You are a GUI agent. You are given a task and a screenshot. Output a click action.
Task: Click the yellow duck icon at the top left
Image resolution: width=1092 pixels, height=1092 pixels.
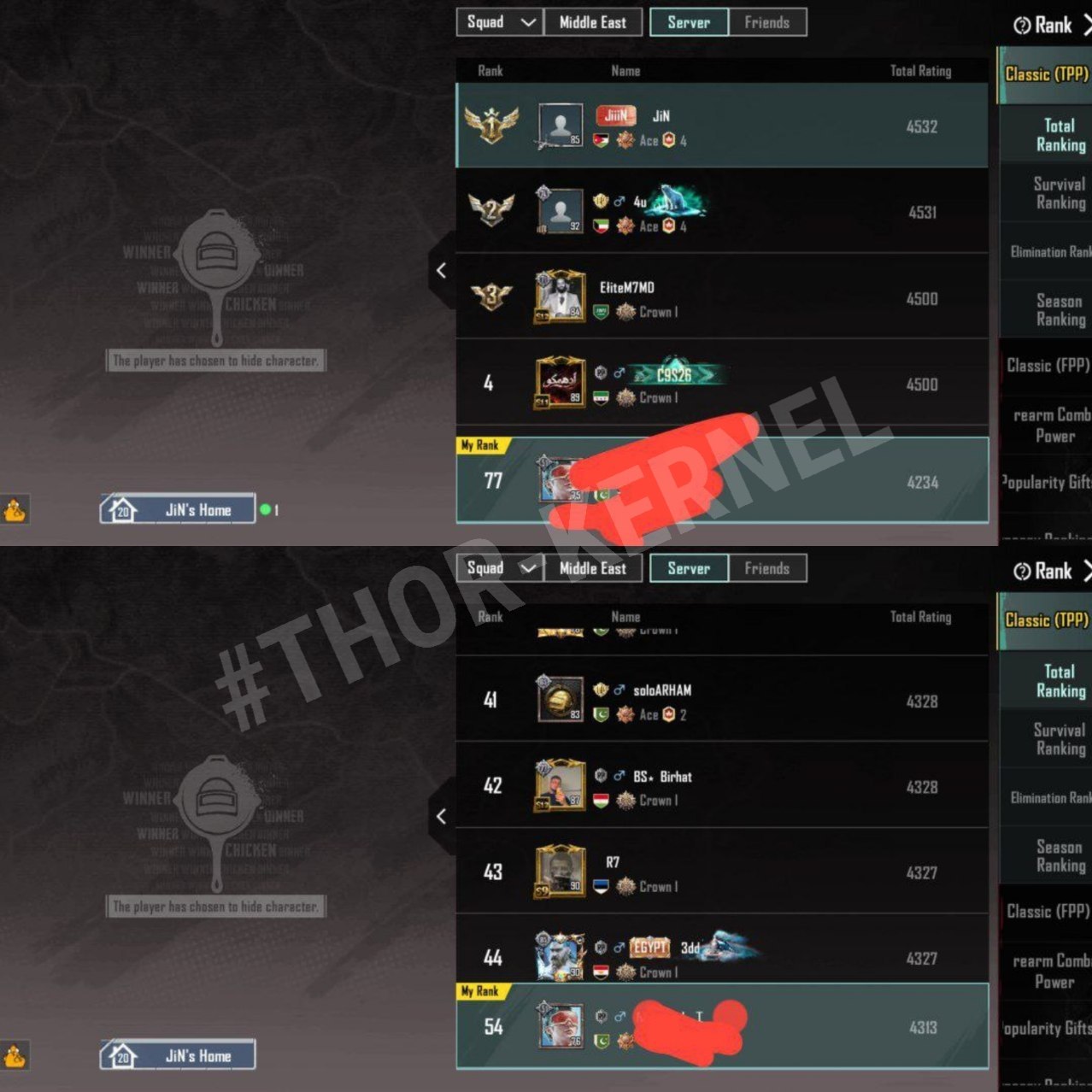(x=15, y=510)
